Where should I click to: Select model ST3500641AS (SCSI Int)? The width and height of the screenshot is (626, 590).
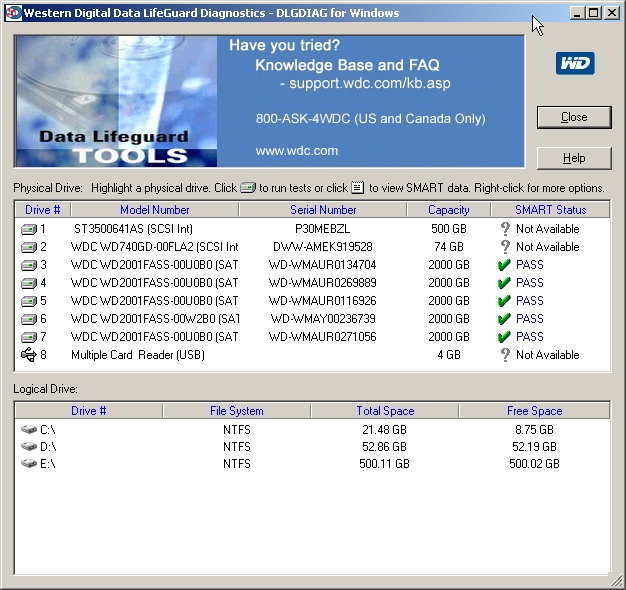[133, 229]
